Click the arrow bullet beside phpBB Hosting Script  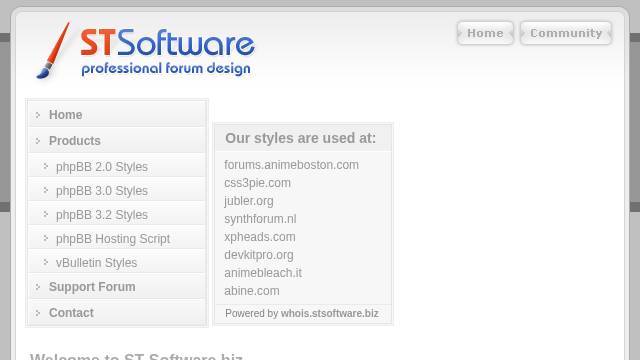click(46, 238)
